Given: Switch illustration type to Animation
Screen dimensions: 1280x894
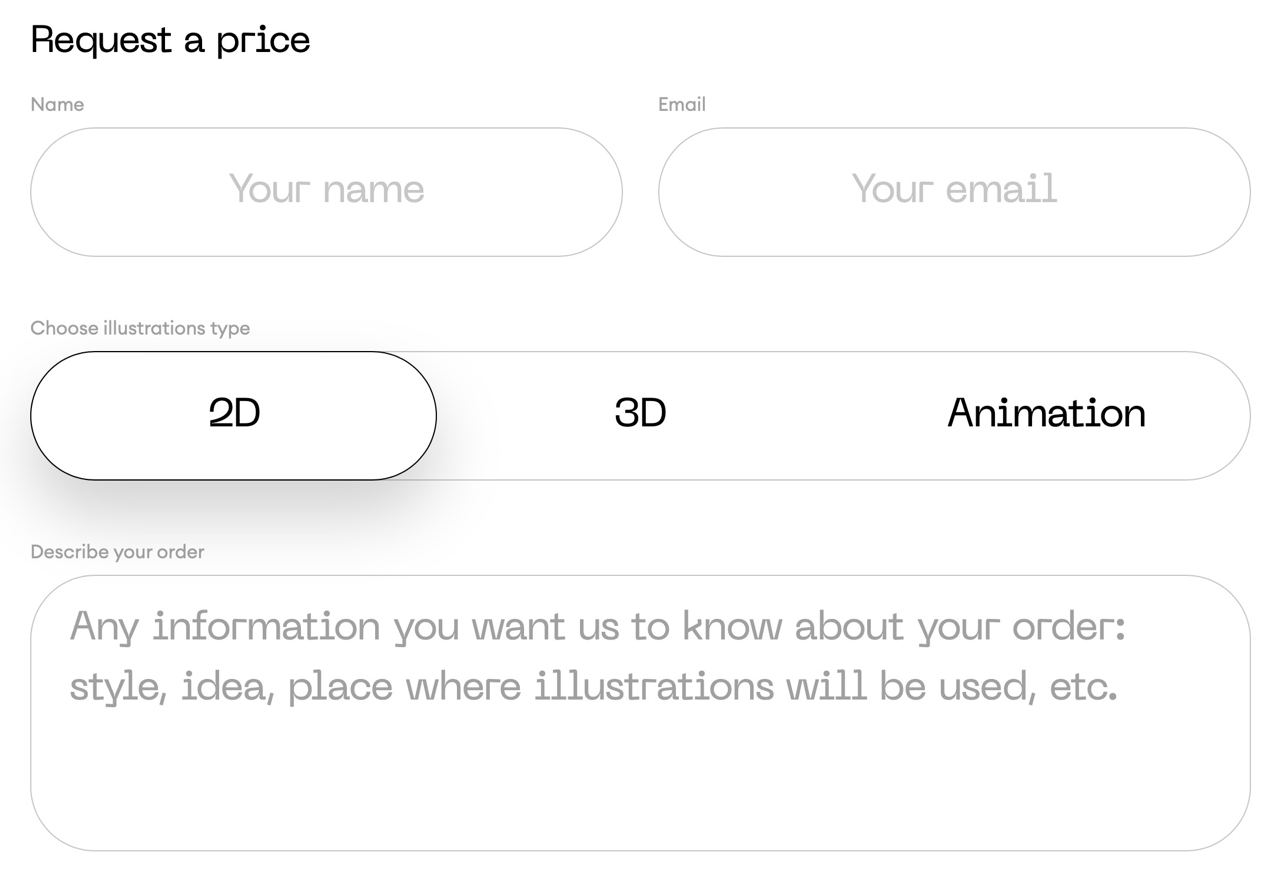Looking at the screenshot, I should 1046,415.
